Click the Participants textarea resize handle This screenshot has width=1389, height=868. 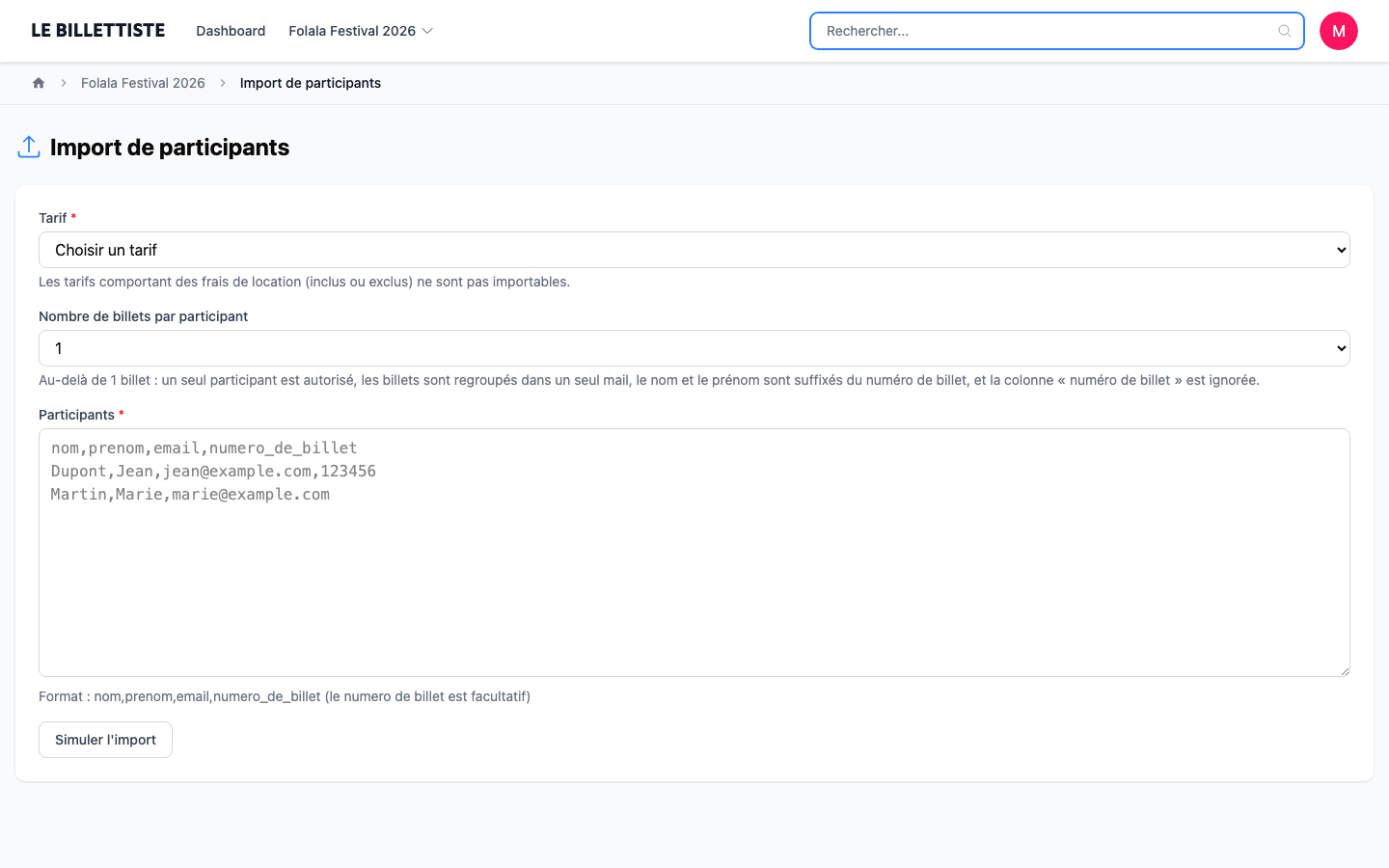pos(1343,669)
